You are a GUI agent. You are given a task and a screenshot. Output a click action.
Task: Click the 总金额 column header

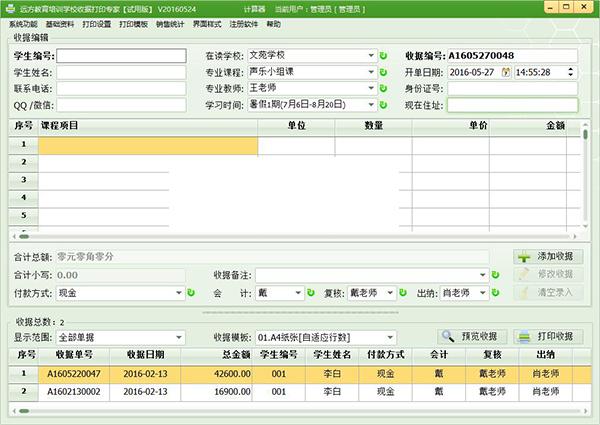[x=216, y=355]
